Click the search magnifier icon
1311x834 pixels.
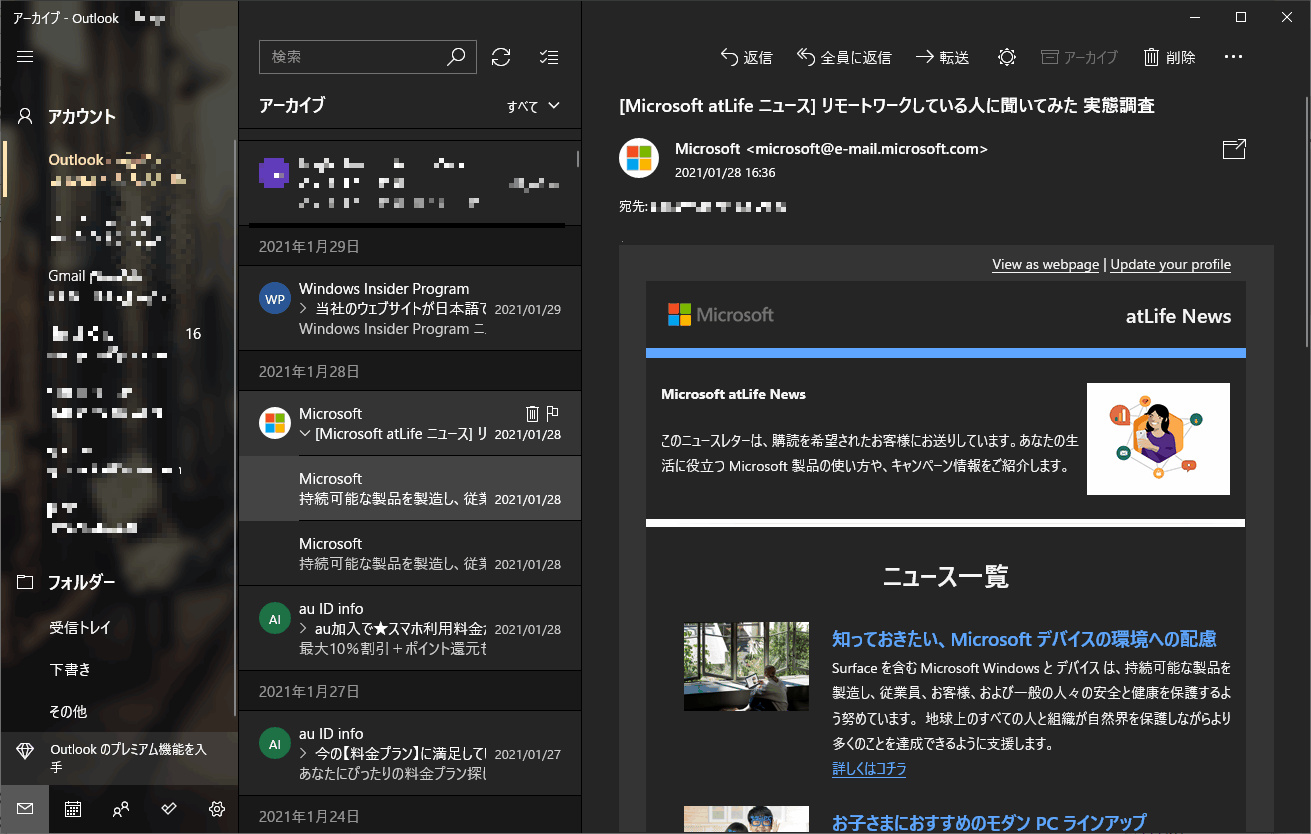point(456,57)
